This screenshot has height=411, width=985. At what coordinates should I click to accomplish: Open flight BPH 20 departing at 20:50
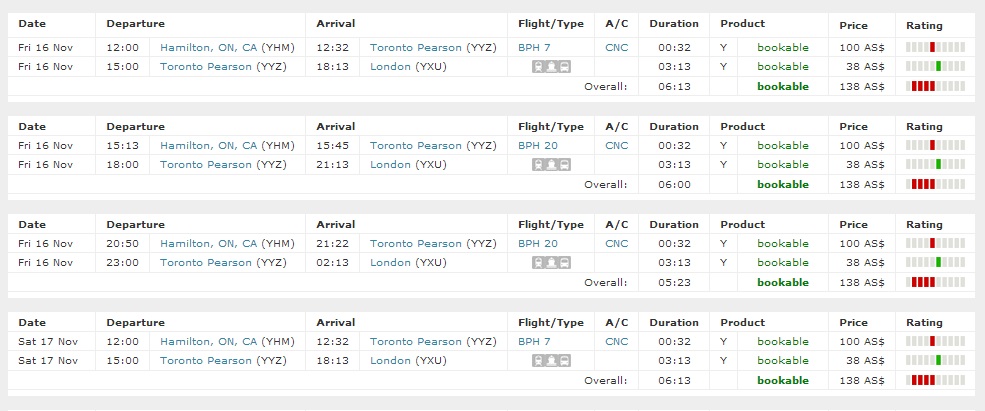point(537,244)
